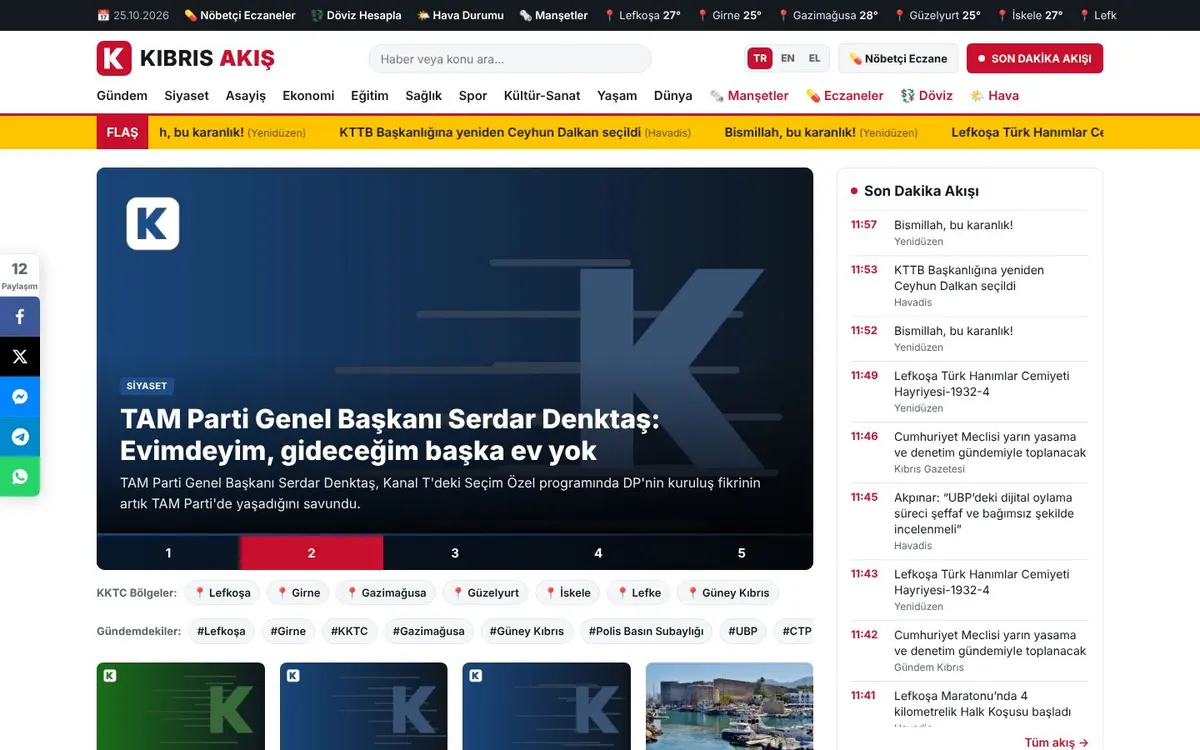
Task: Open the Serdar Denktaş headline article
Action: tap(390, 434)
